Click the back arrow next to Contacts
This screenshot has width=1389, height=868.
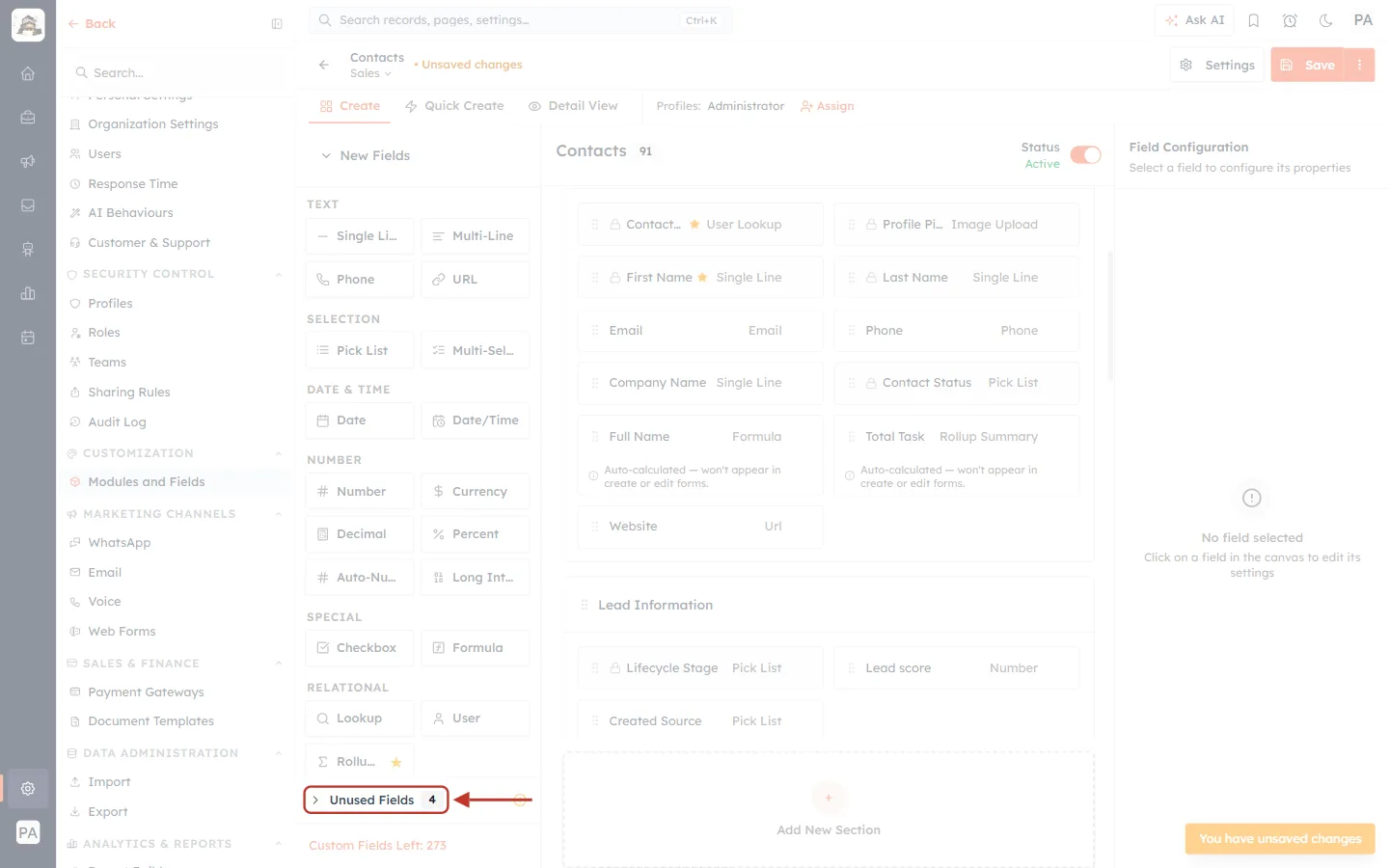[324, 65]
